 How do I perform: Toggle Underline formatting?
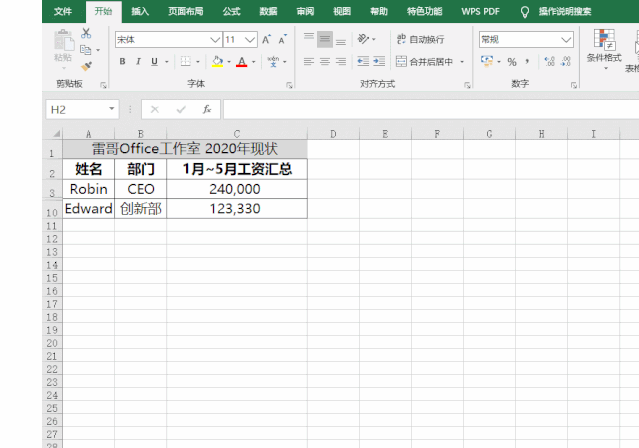[154, 62]
